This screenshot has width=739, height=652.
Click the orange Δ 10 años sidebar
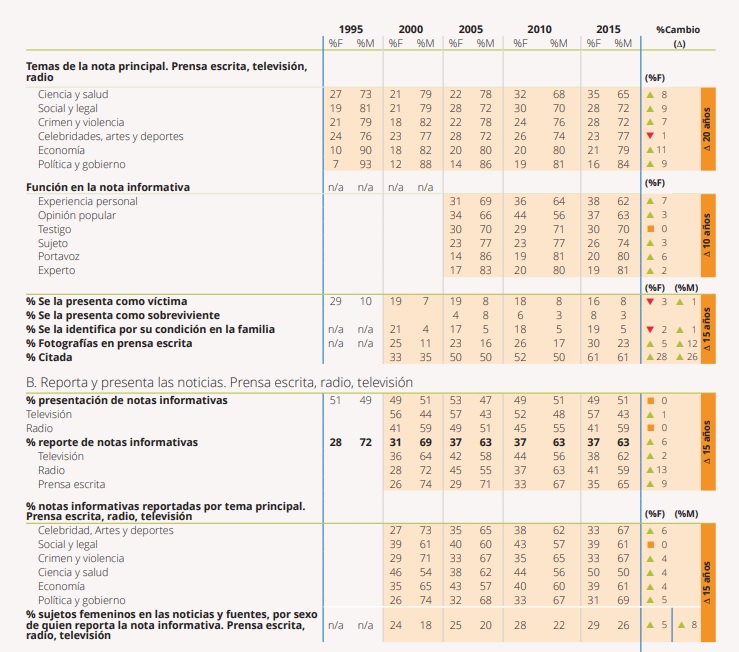tap(709, 236)
